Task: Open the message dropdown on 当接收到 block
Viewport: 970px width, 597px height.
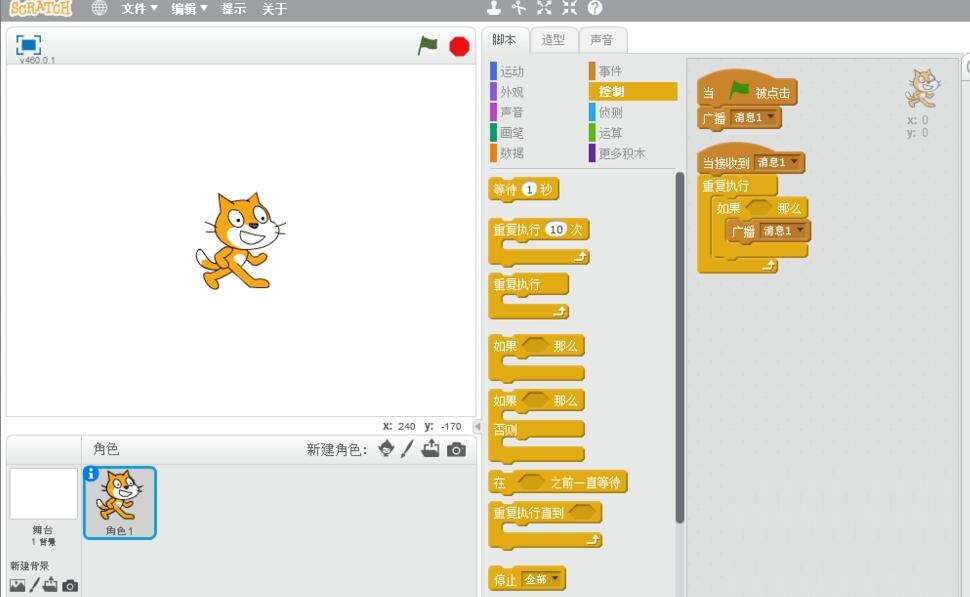Action: pos(794,161)
